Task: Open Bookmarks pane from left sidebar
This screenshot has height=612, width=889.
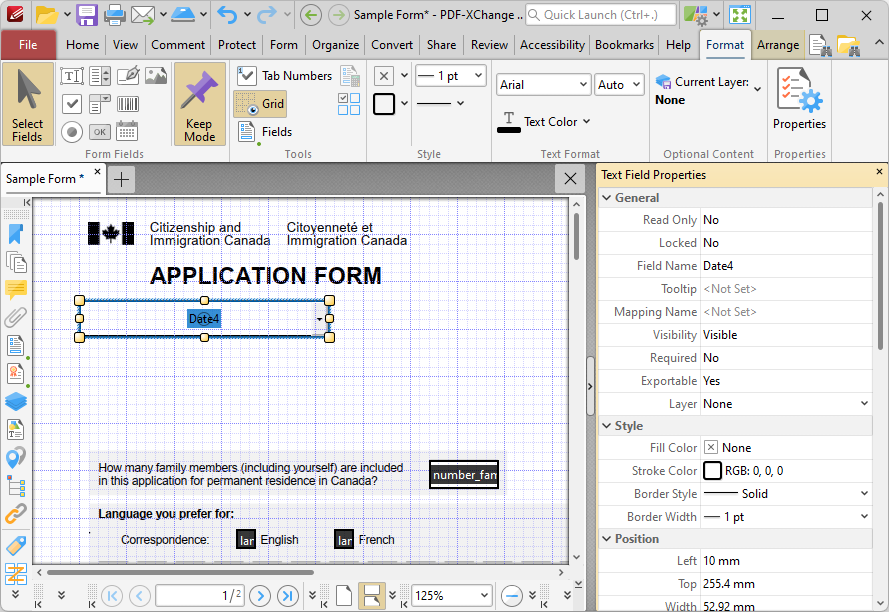Action: click(x=16, y=234)
